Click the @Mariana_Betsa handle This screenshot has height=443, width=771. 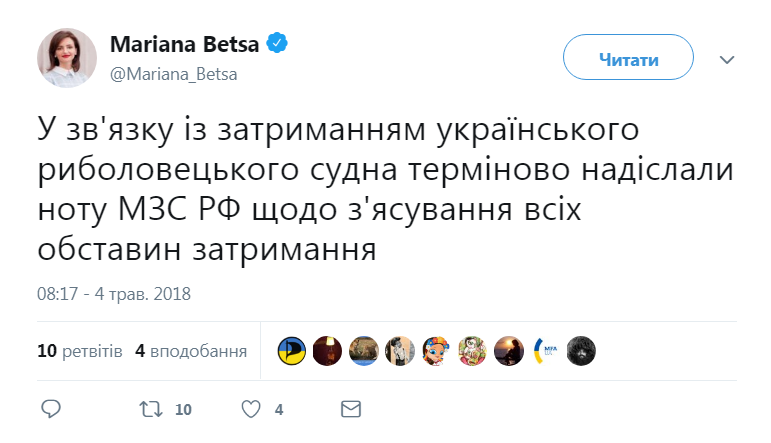tap(173, 73)
